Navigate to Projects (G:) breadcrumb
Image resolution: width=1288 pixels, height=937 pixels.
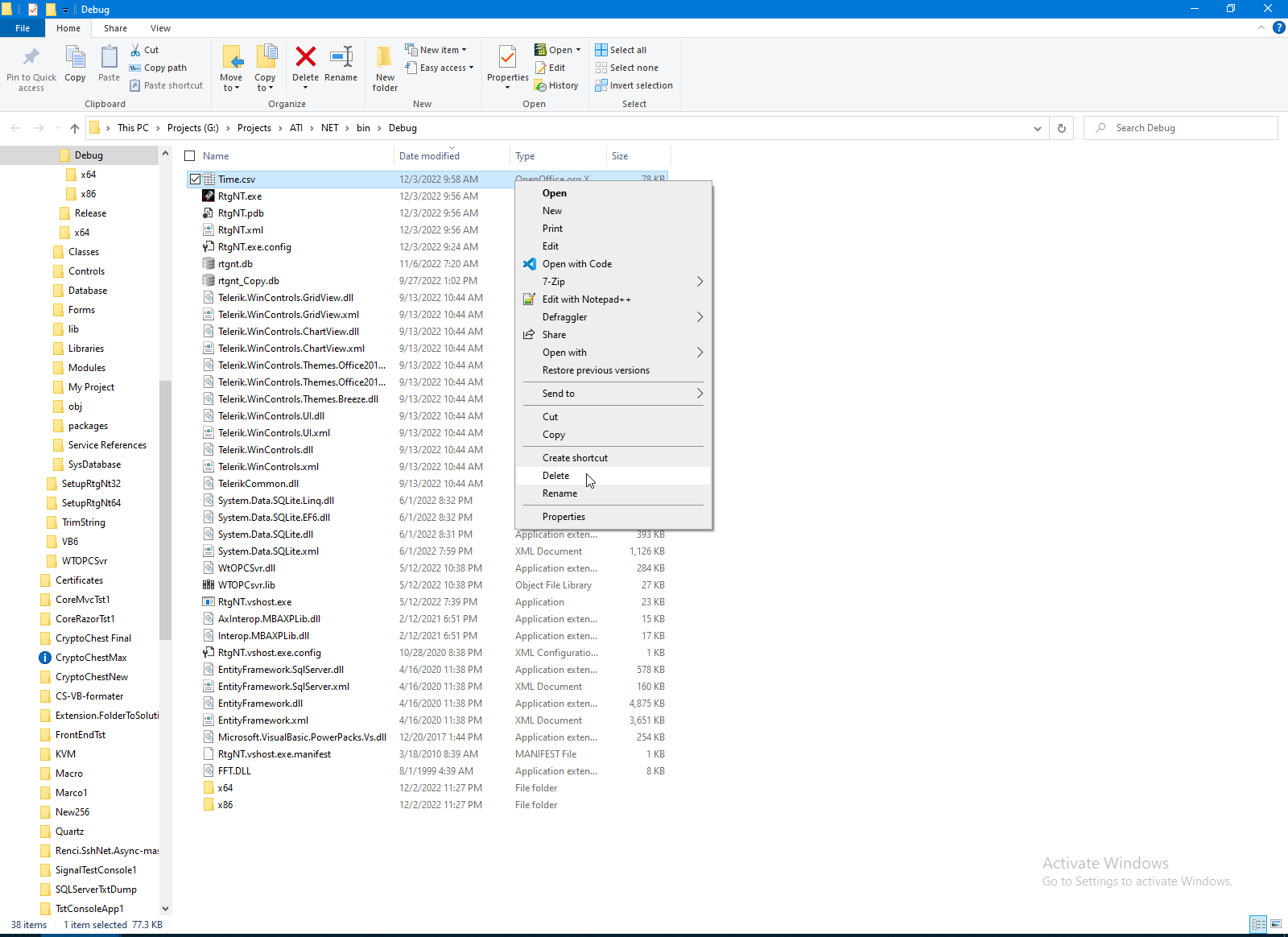point(193,128)
